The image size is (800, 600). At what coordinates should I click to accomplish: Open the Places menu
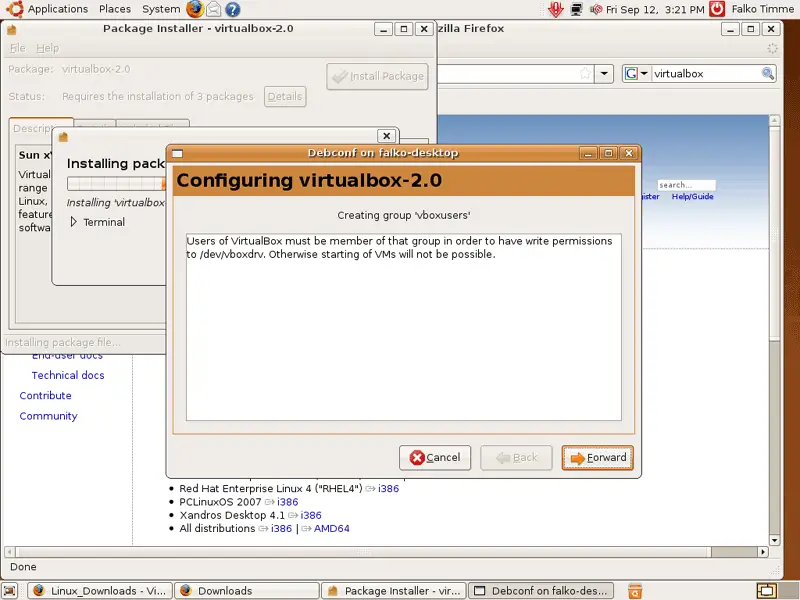[x=115, y=9]
